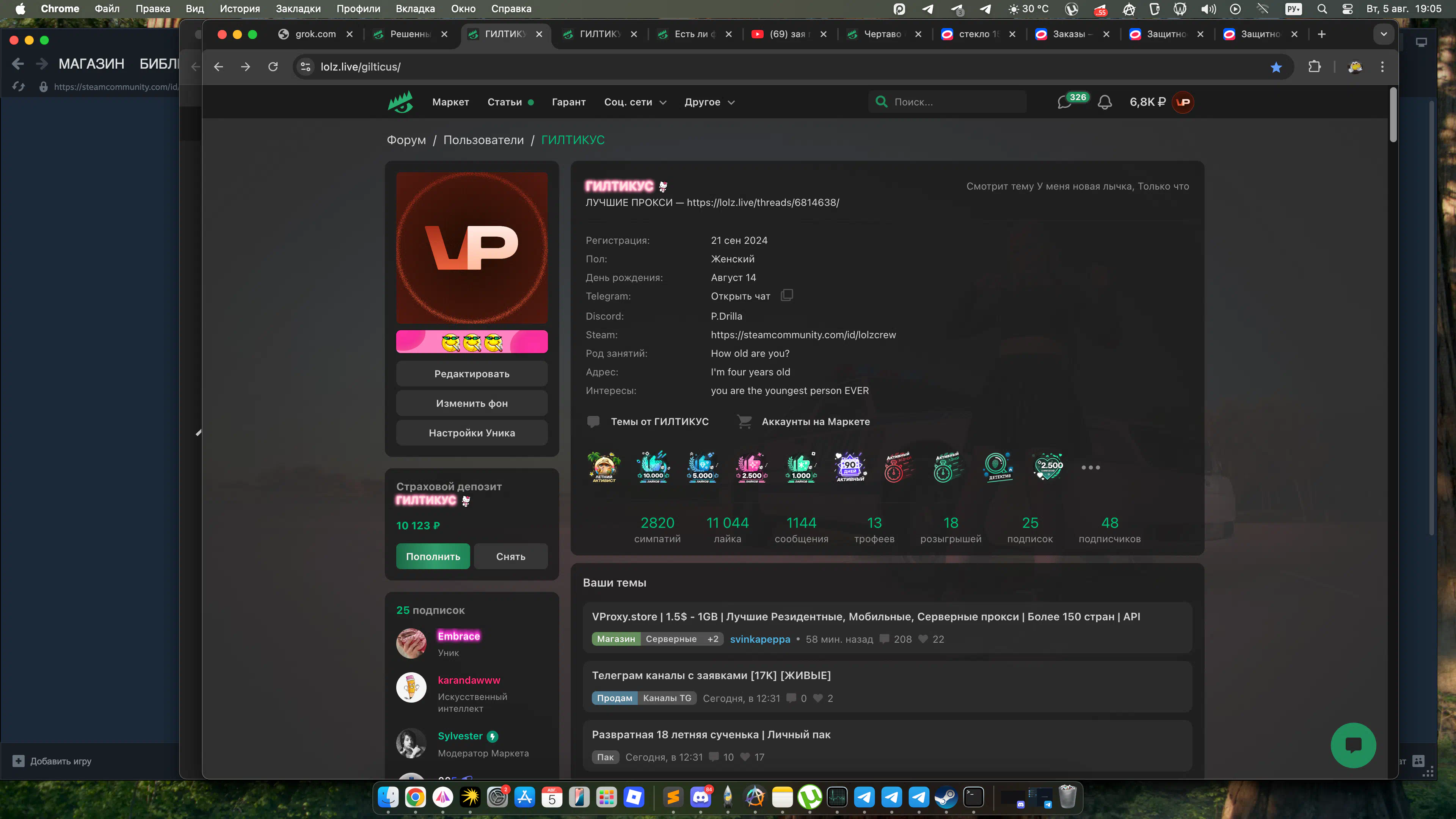Open the floating green chat bubble button
Viewport: 1456px width, 819px height.
click(x=1353, y=745)
